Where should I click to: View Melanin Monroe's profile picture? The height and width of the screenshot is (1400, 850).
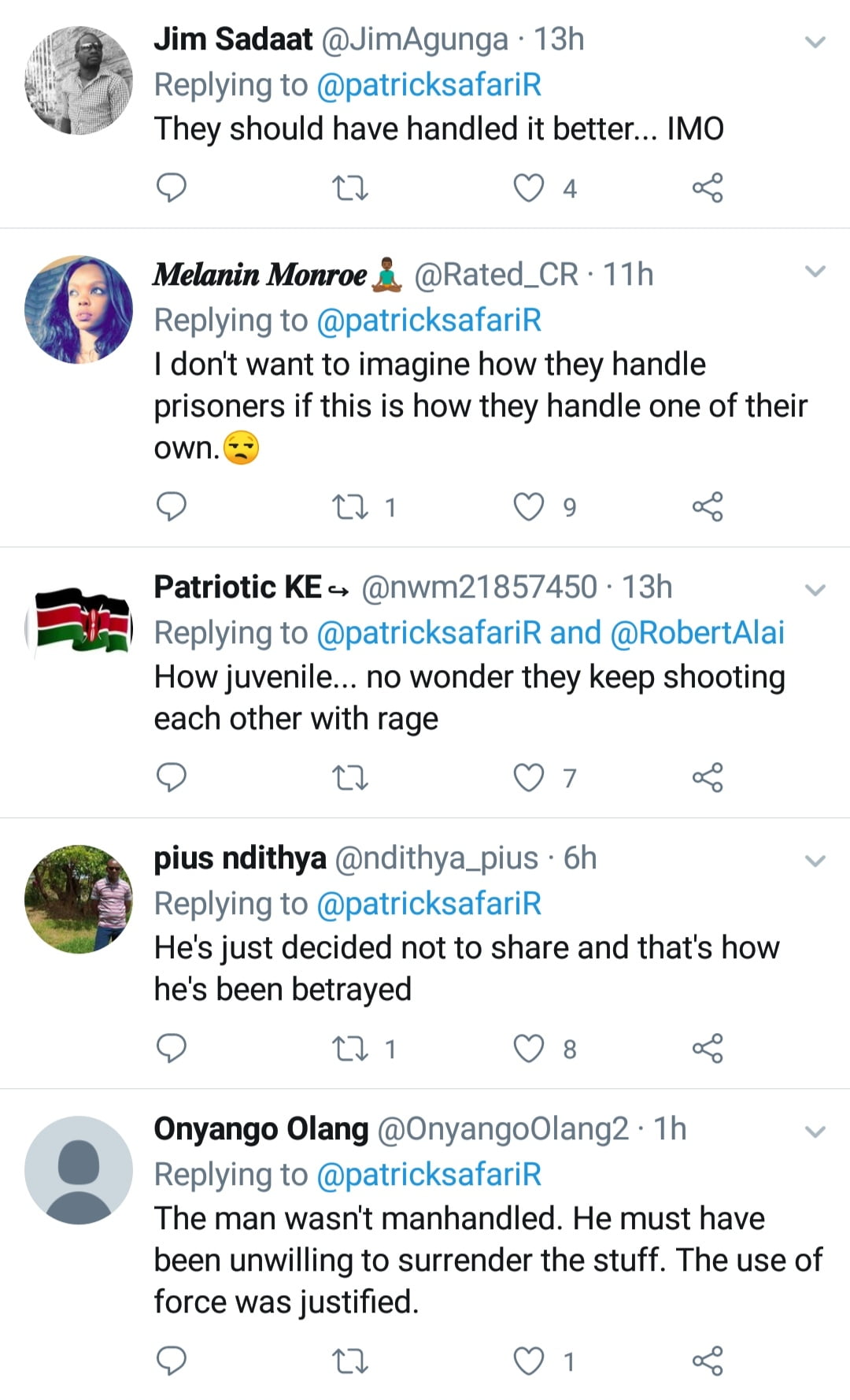pos(79,309)
